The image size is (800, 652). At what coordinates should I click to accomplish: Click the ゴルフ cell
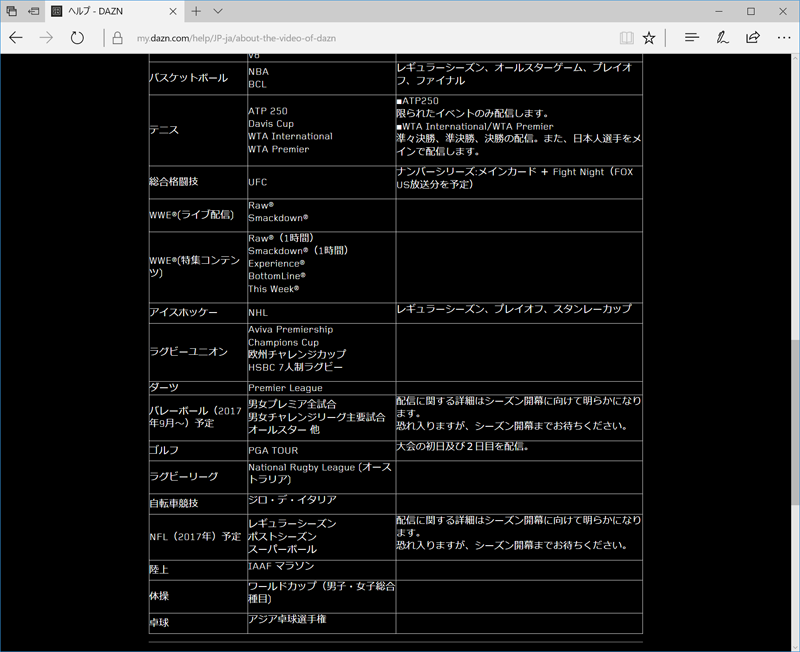tap(198, 450)
